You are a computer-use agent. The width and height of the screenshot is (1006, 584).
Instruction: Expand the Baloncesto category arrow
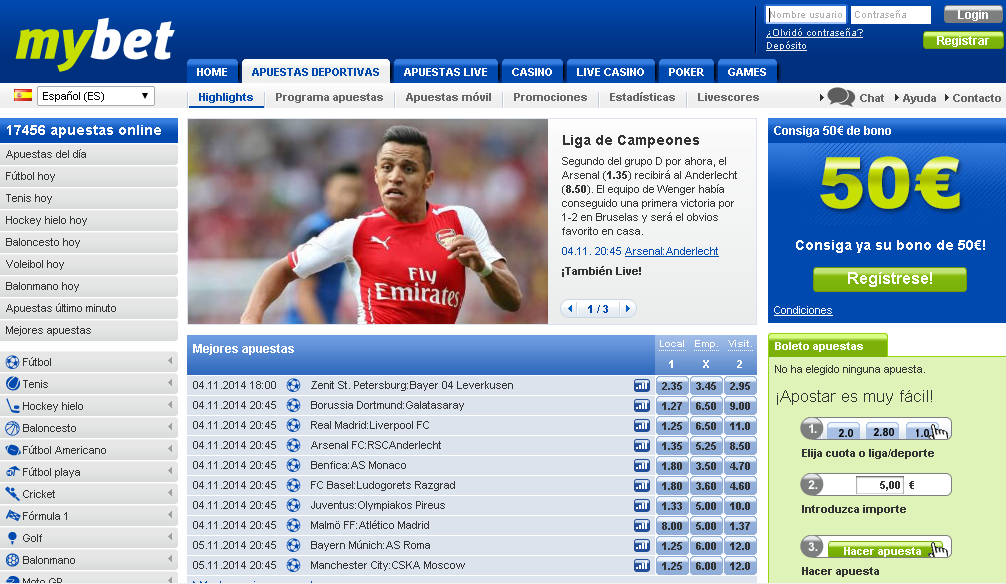pos(170,427)
